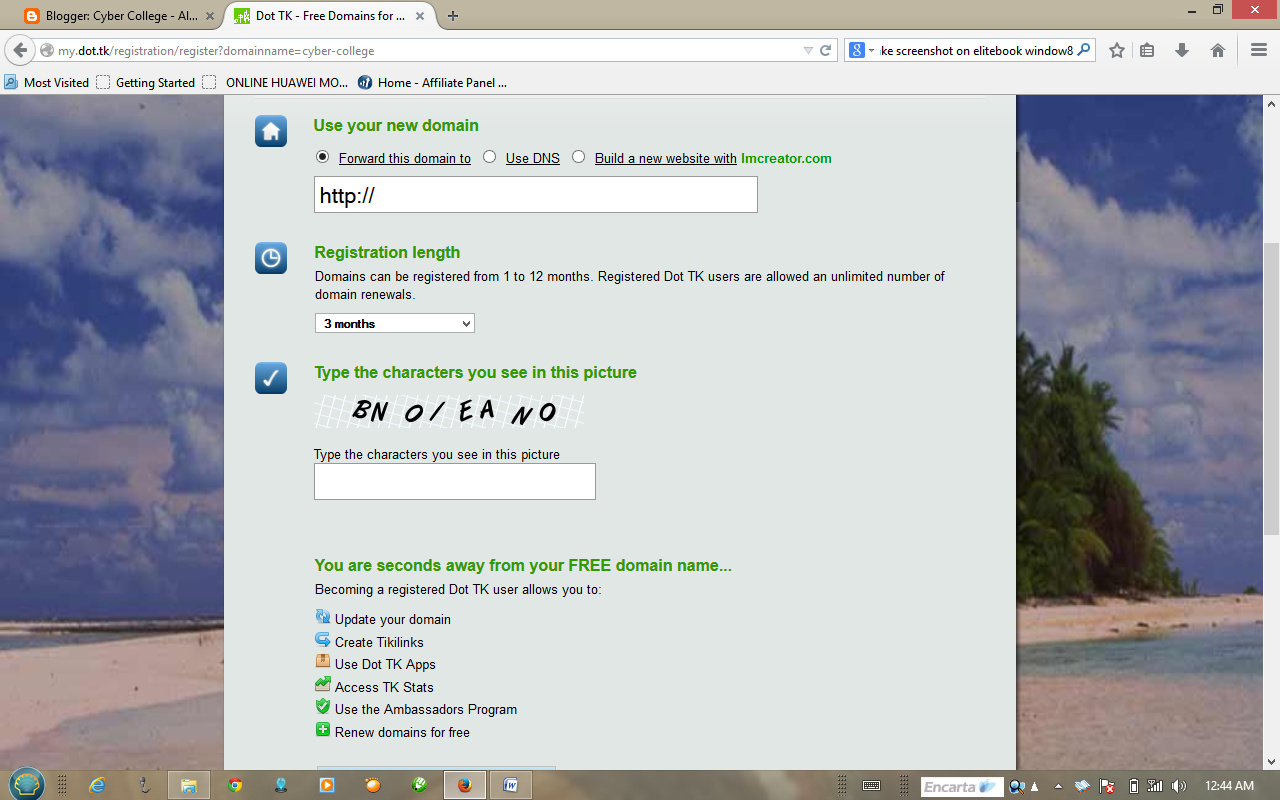1280x800 pixels.
Task: Open the 12:44 AM clock in taskbar
Action: click(1230, 786)
